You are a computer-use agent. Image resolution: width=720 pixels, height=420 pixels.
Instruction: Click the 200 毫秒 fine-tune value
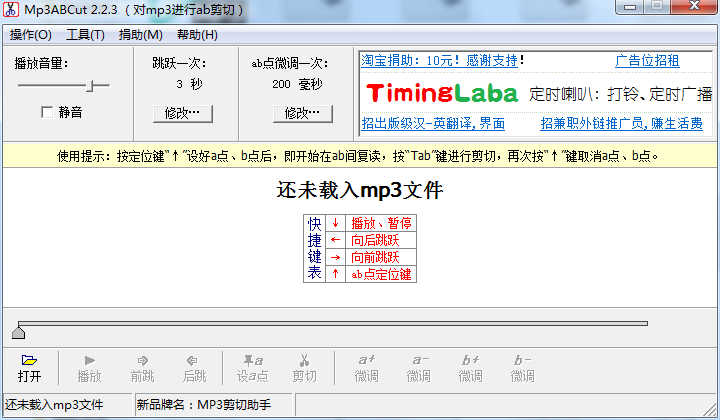tap(297, 84)
